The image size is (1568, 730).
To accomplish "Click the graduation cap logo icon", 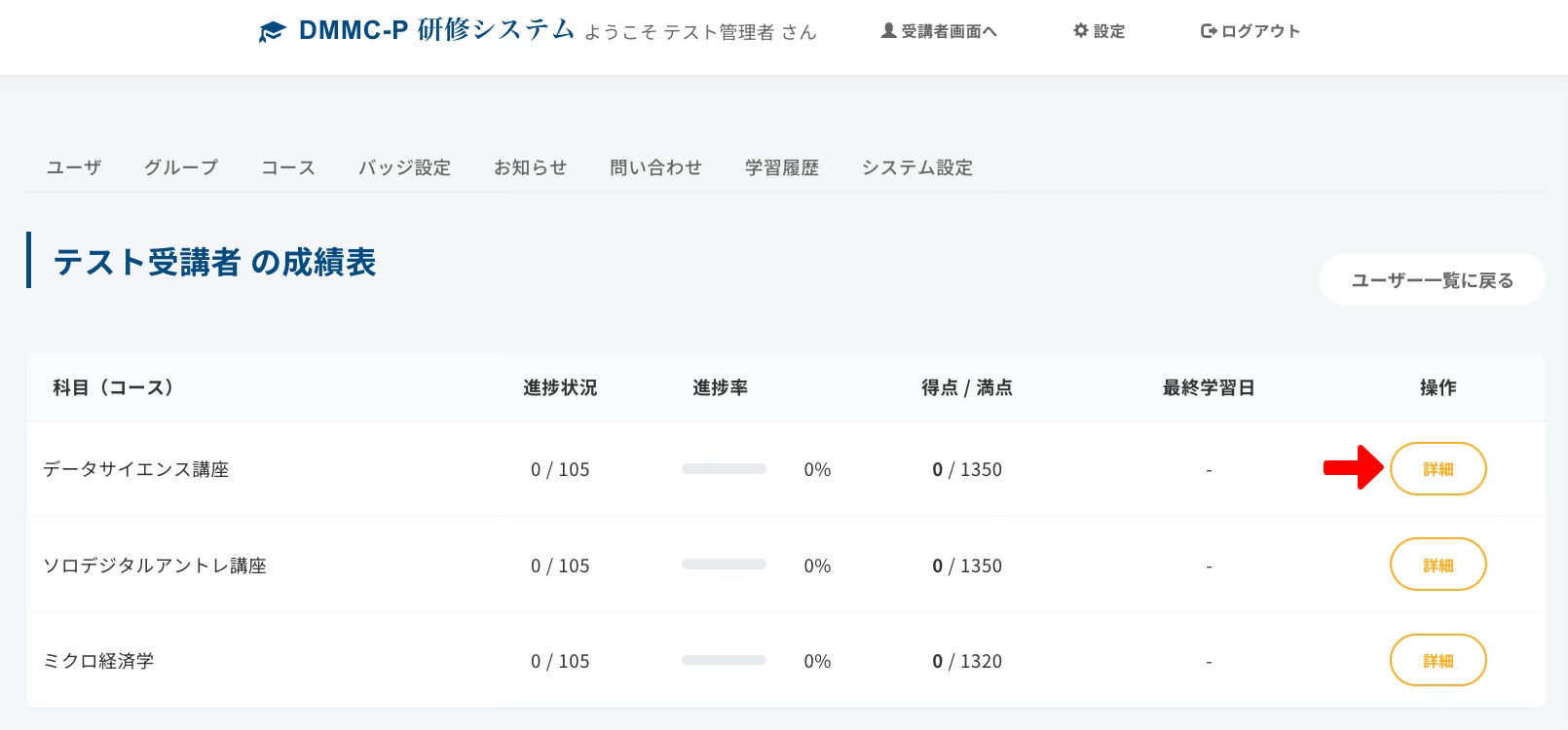I will tap(272, 32).
